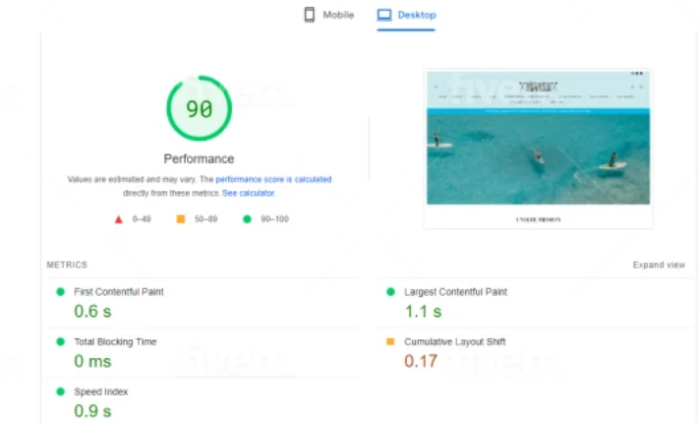Click the '50–89' legend text

[206, 219]
